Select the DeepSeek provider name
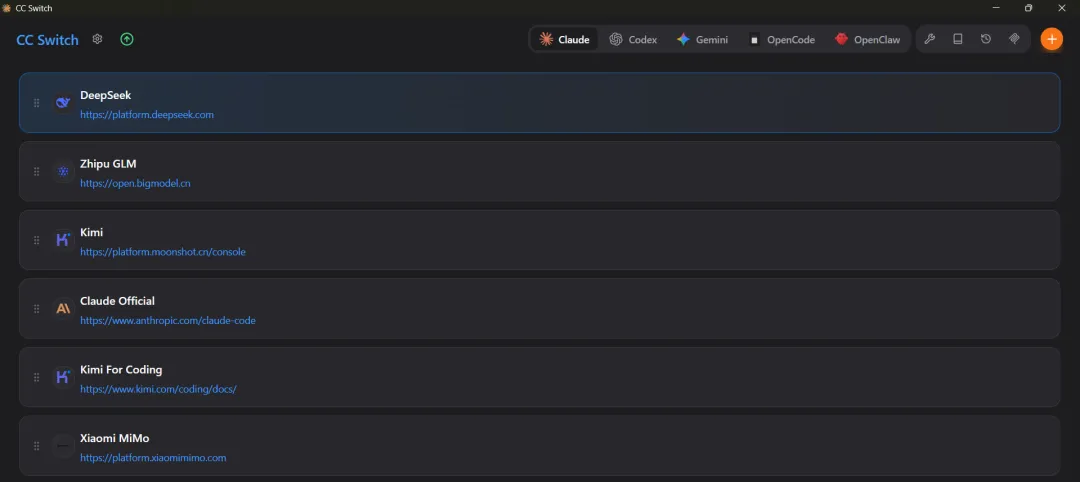 click(105, 95)
